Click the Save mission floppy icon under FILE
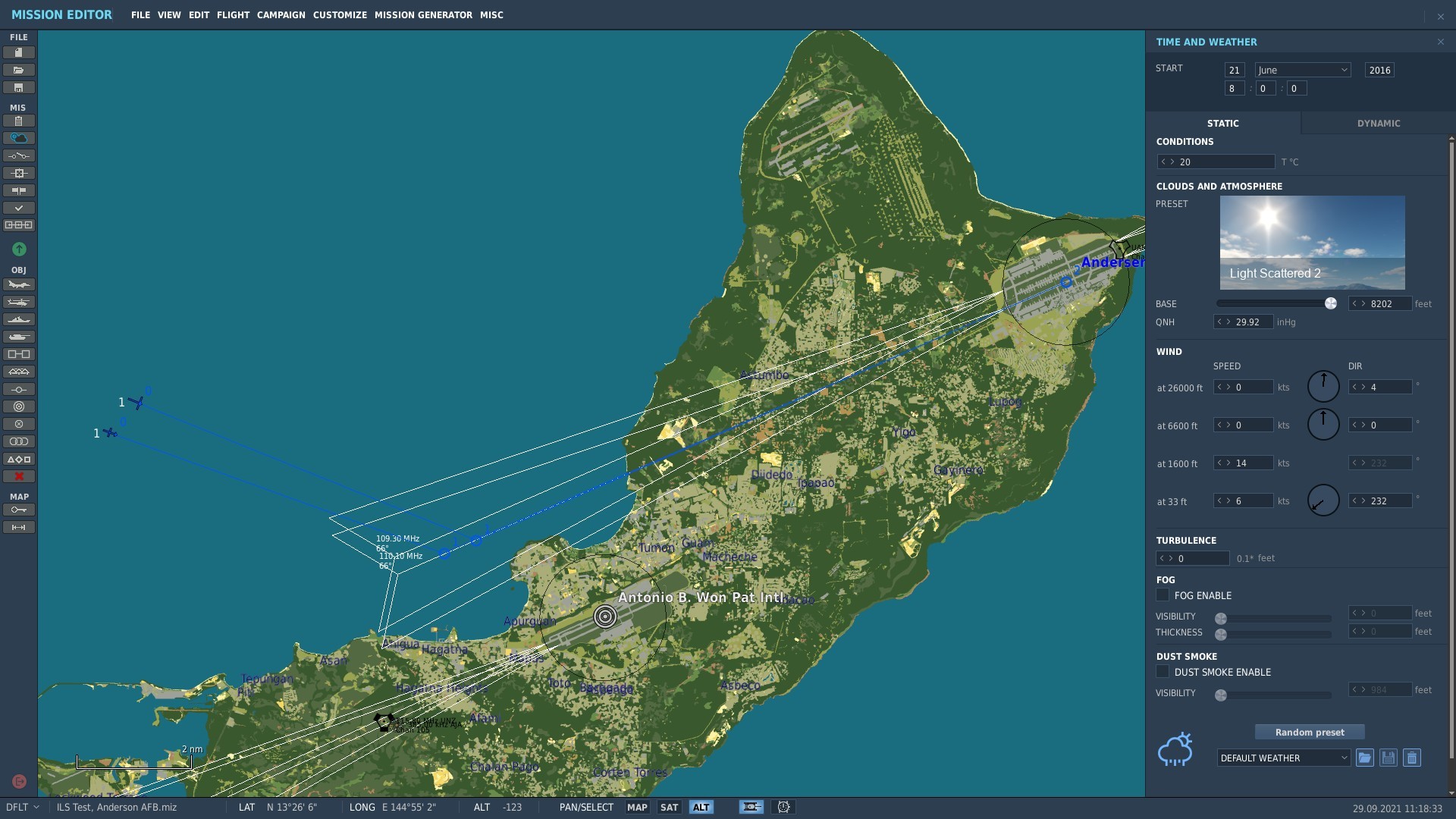Image resolution: width=1456 pixels, height=819 pixels. click(19, 87)
